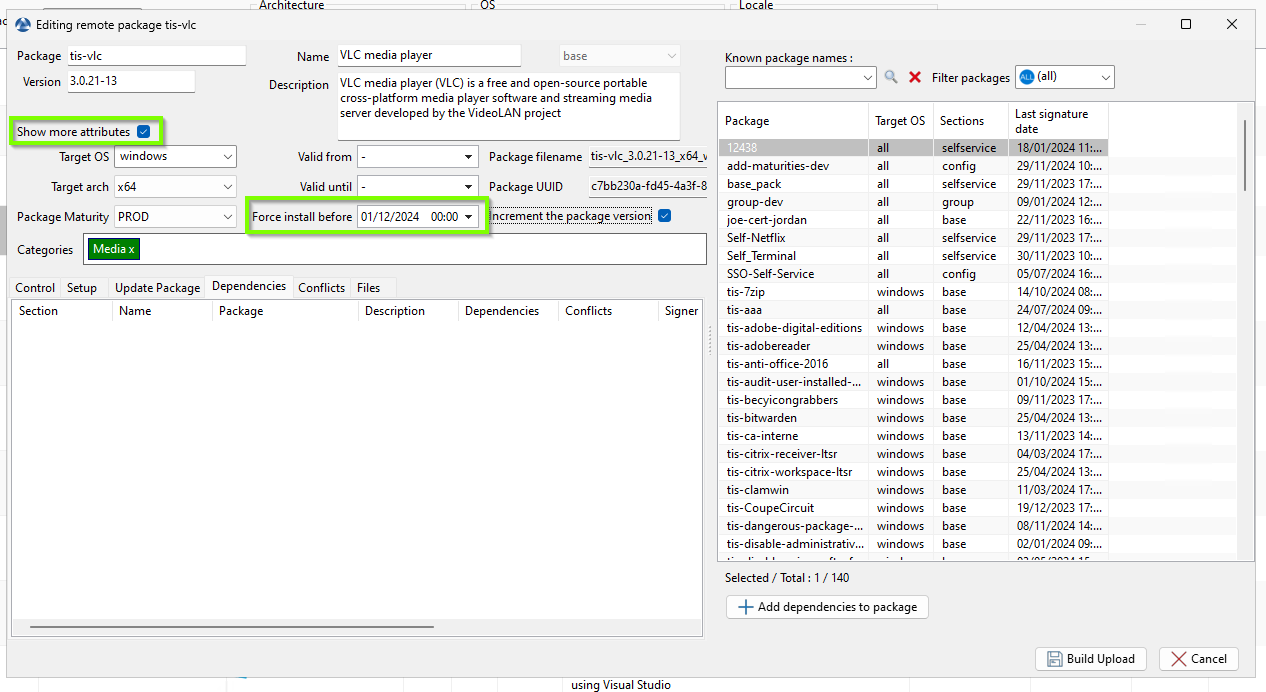Select the joe-cert-jordan package row
1266x692 pixels.
[x=913, y=220]
